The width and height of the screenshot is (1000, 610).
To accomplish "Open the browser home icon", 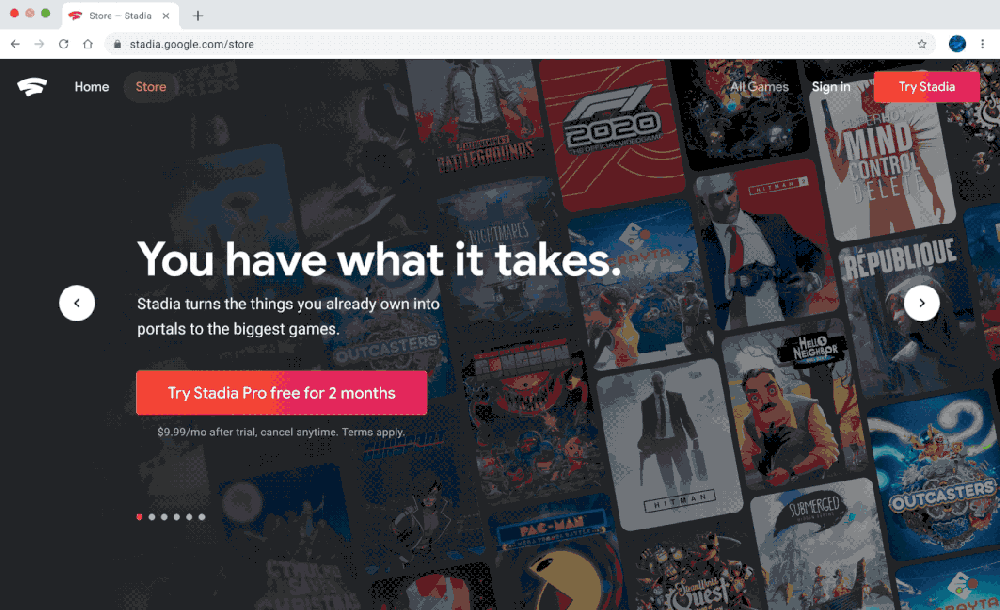I will point(88,44).
